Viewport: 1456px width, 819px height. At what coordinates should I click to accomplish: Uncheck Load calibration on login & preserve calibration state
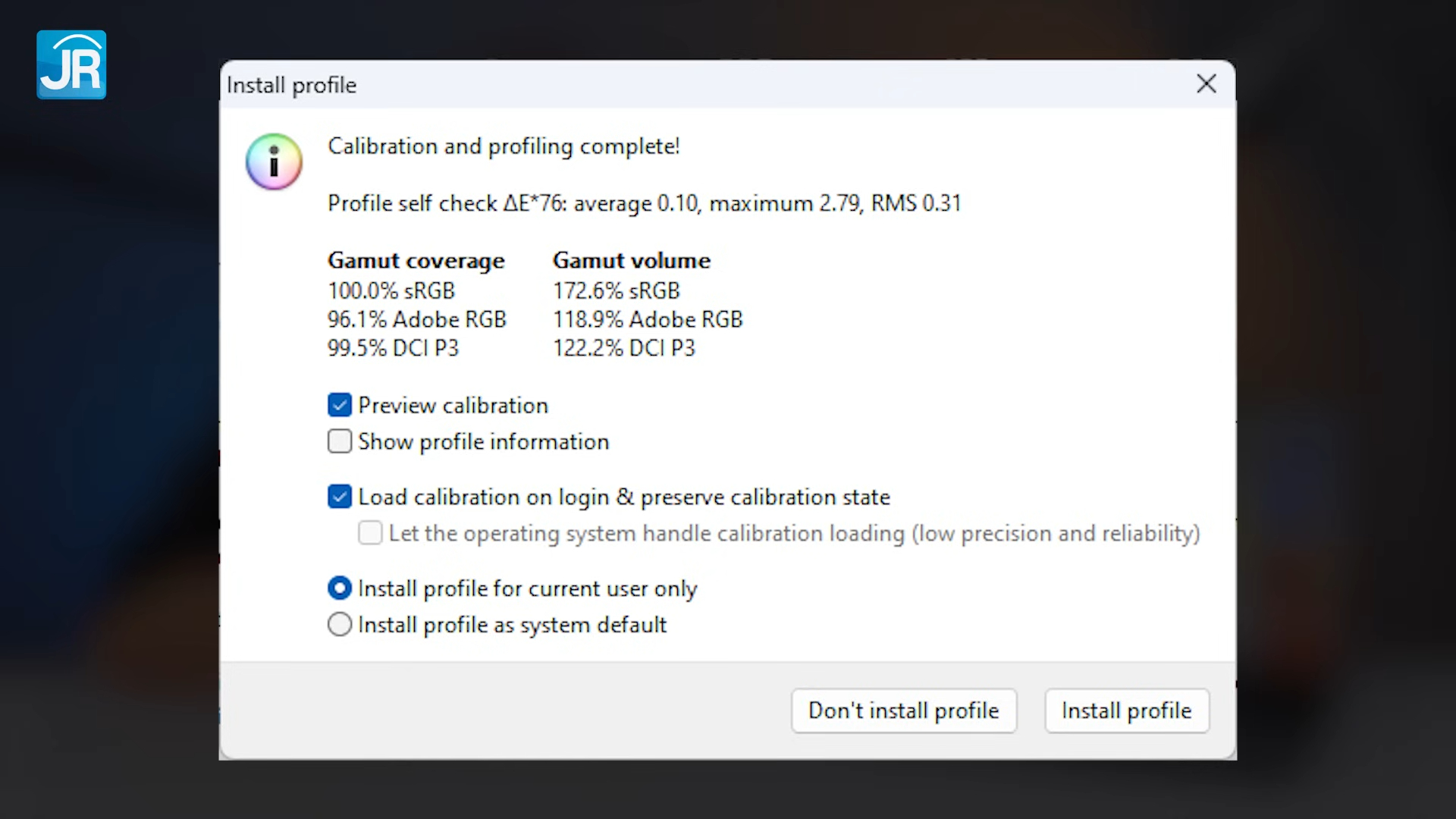pyautogui.click(x=339, y=497)
